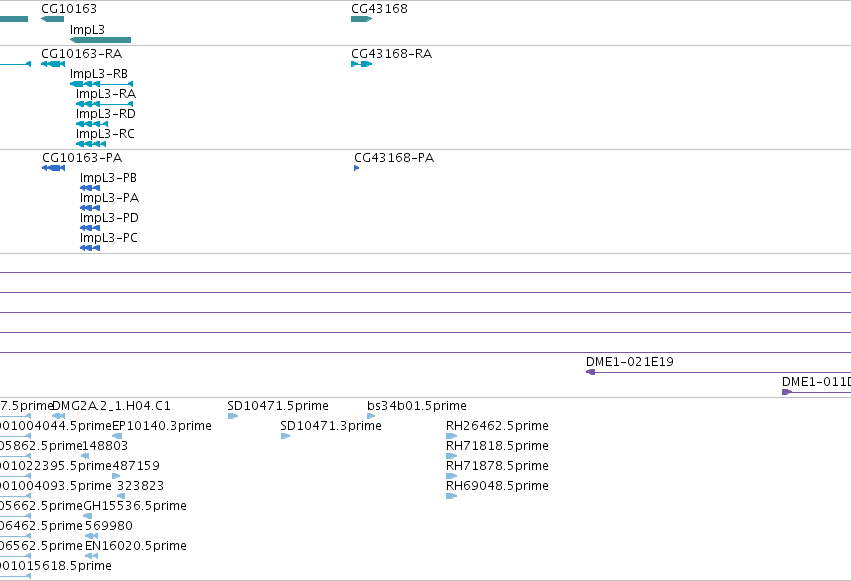851x581 pixels.
Task: Click the SD10471.5prime EST marker
Action: tap(233, 416)
